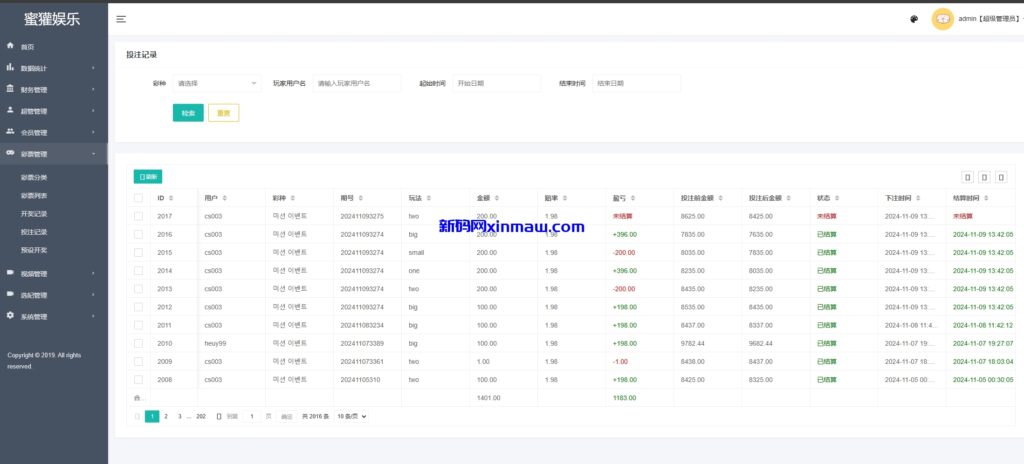Select the checkbox for row ID 2010
The height and width of the screenshot is (464, 1024).
[x=139, y=343]
